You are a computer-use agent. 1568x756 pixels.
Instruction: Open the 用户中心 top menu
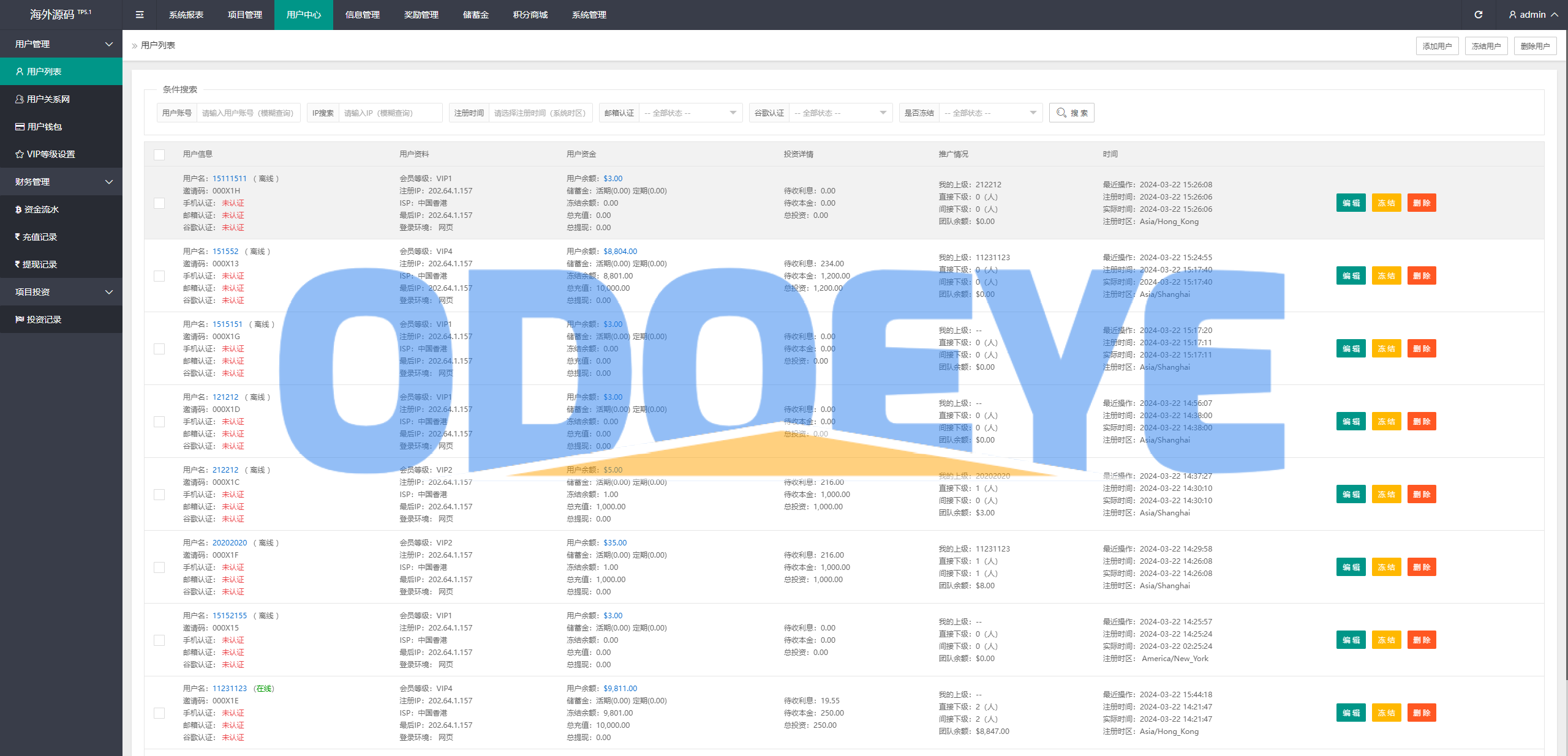[x=304, y=15]
